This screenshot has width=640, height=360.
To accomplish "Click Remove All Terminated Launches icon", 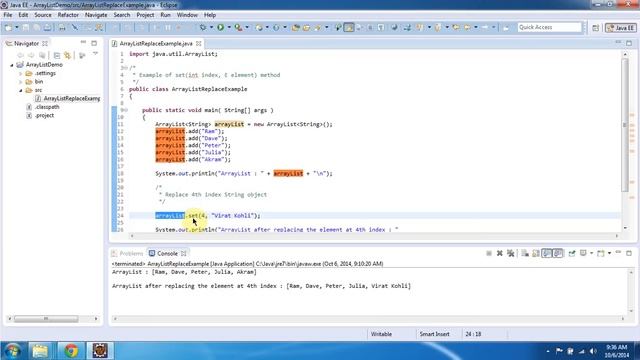I will pyautogui.click(x=510, y=253).
